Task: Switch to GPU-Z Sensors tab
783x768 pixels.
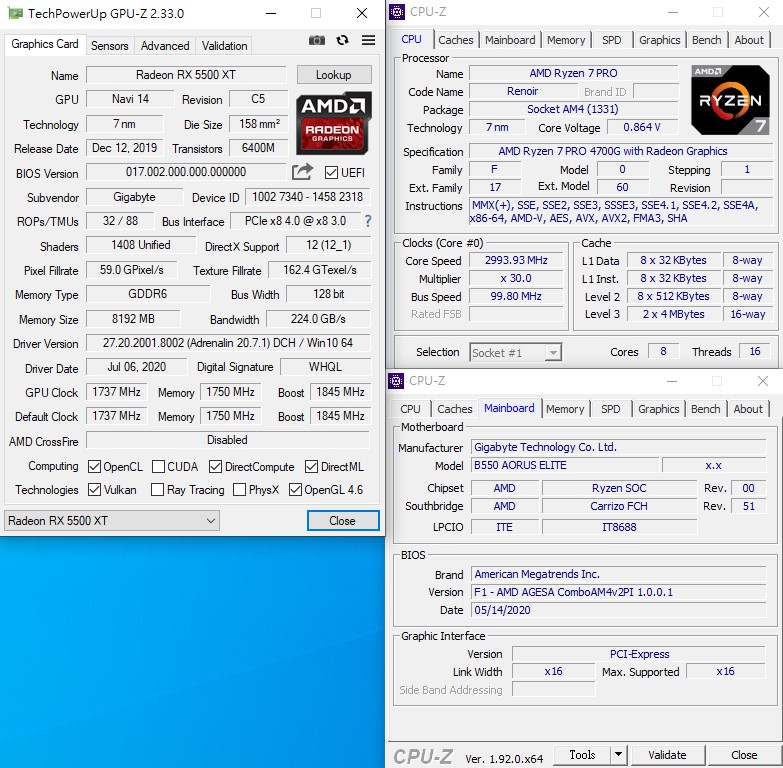Action: (109, 46)
